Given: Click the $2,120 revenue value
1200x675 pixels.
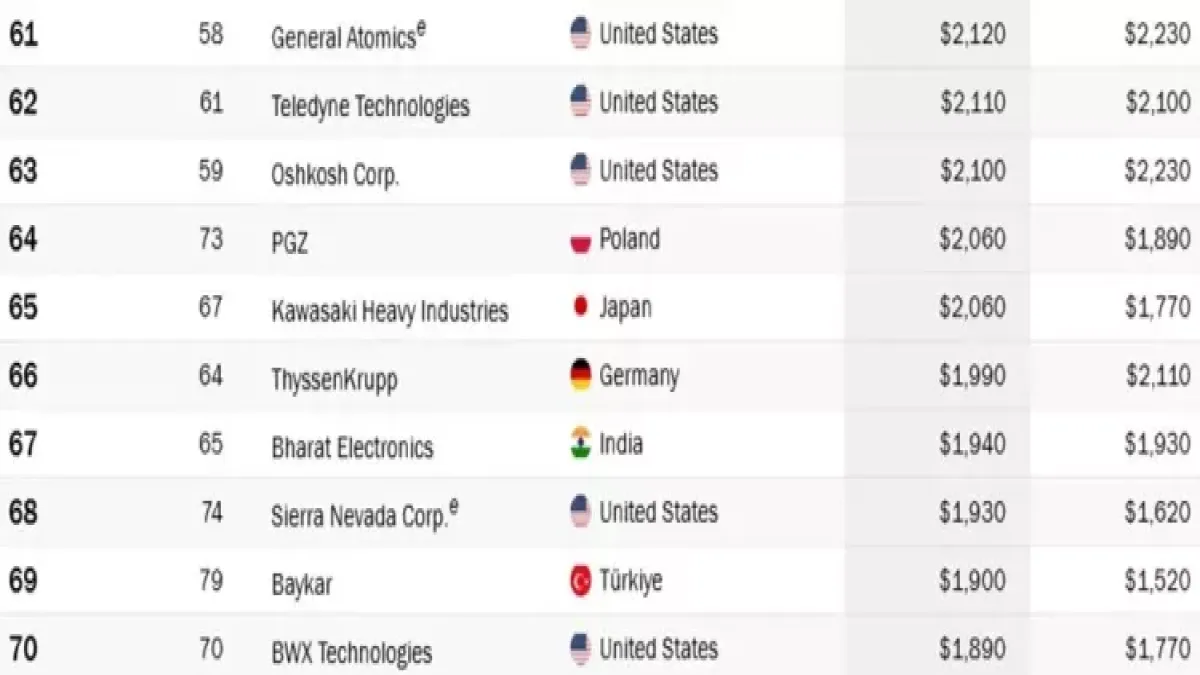Looking at the screenshot, I should (x=972, y=35).
